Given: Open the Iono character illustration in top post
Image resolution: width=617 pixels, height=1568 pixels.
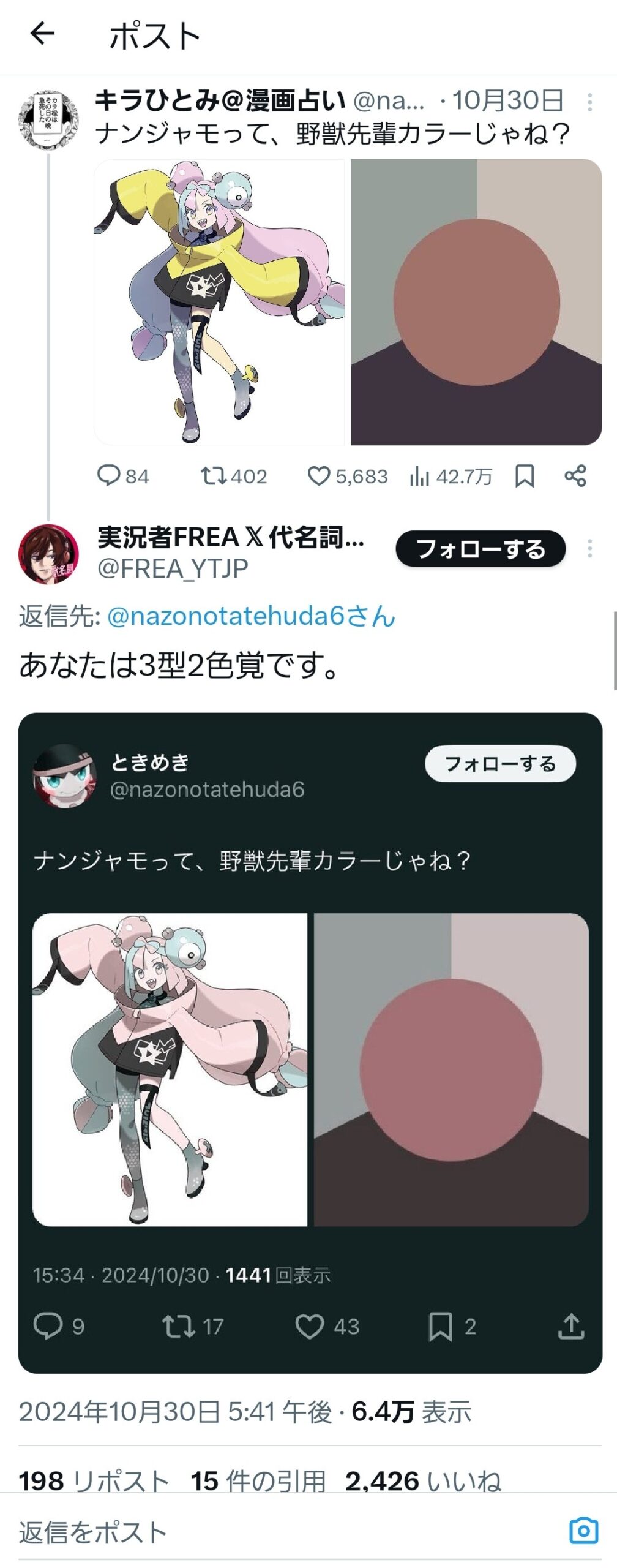Looking at the screenshot, I should (x=219, y=302).
